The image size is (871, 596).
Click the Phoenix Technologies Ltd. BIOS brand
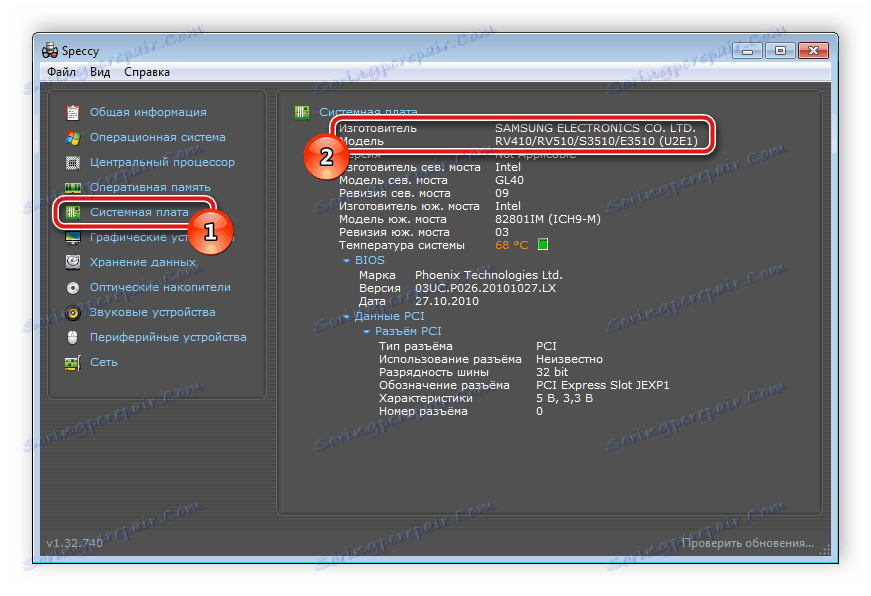[x=489, y=275]
